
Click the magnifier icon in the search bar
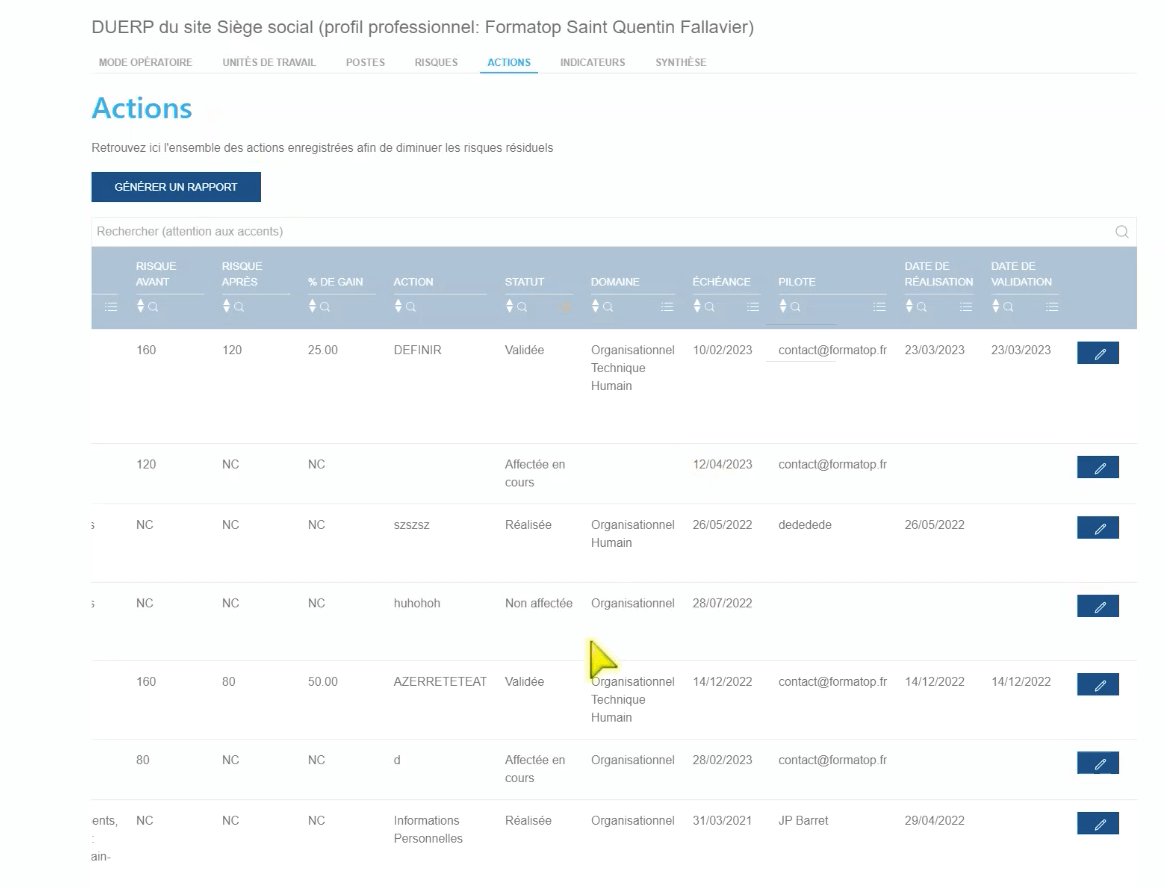tap(1122, 232)
